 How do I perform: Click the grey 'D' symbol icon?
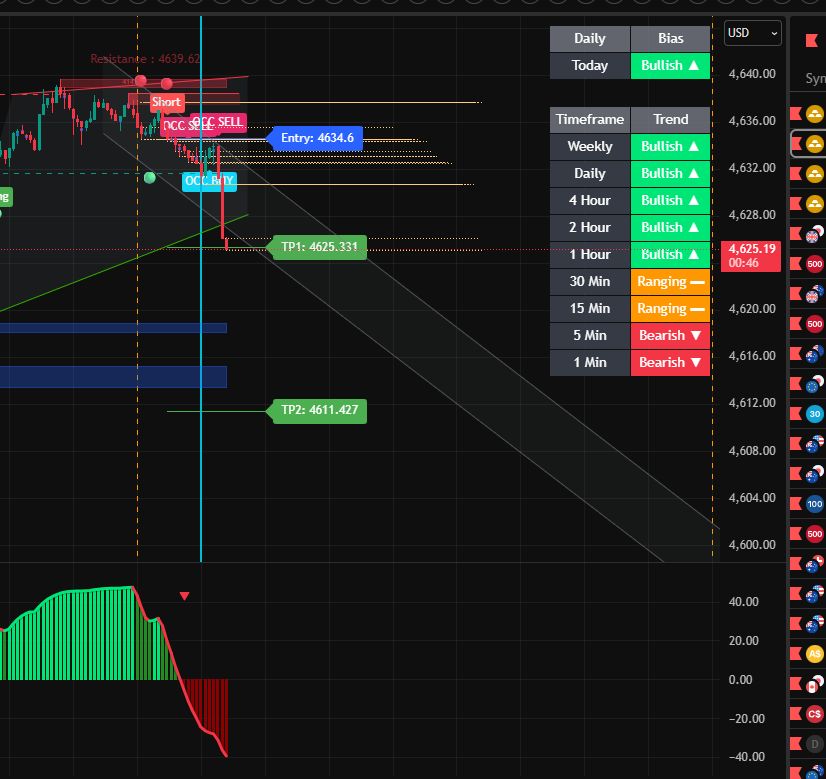coord(815,744)
